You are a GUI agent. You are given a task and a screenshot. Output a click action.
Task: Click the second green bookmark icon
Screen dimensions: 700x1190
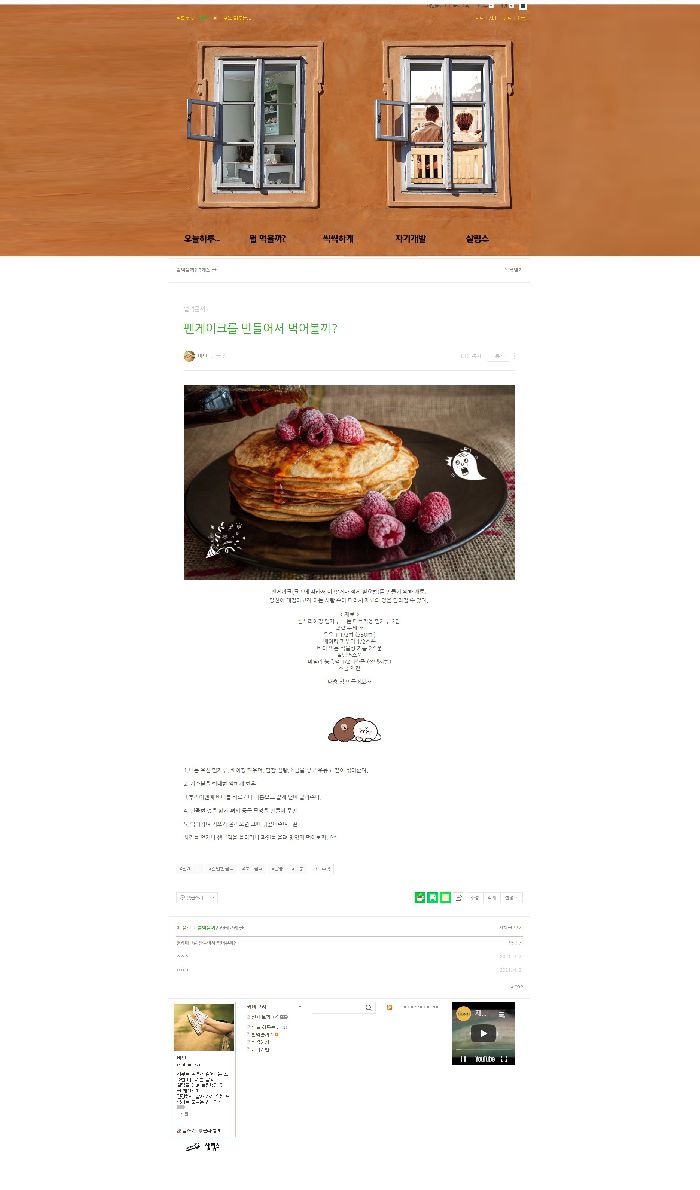(433, 897)
